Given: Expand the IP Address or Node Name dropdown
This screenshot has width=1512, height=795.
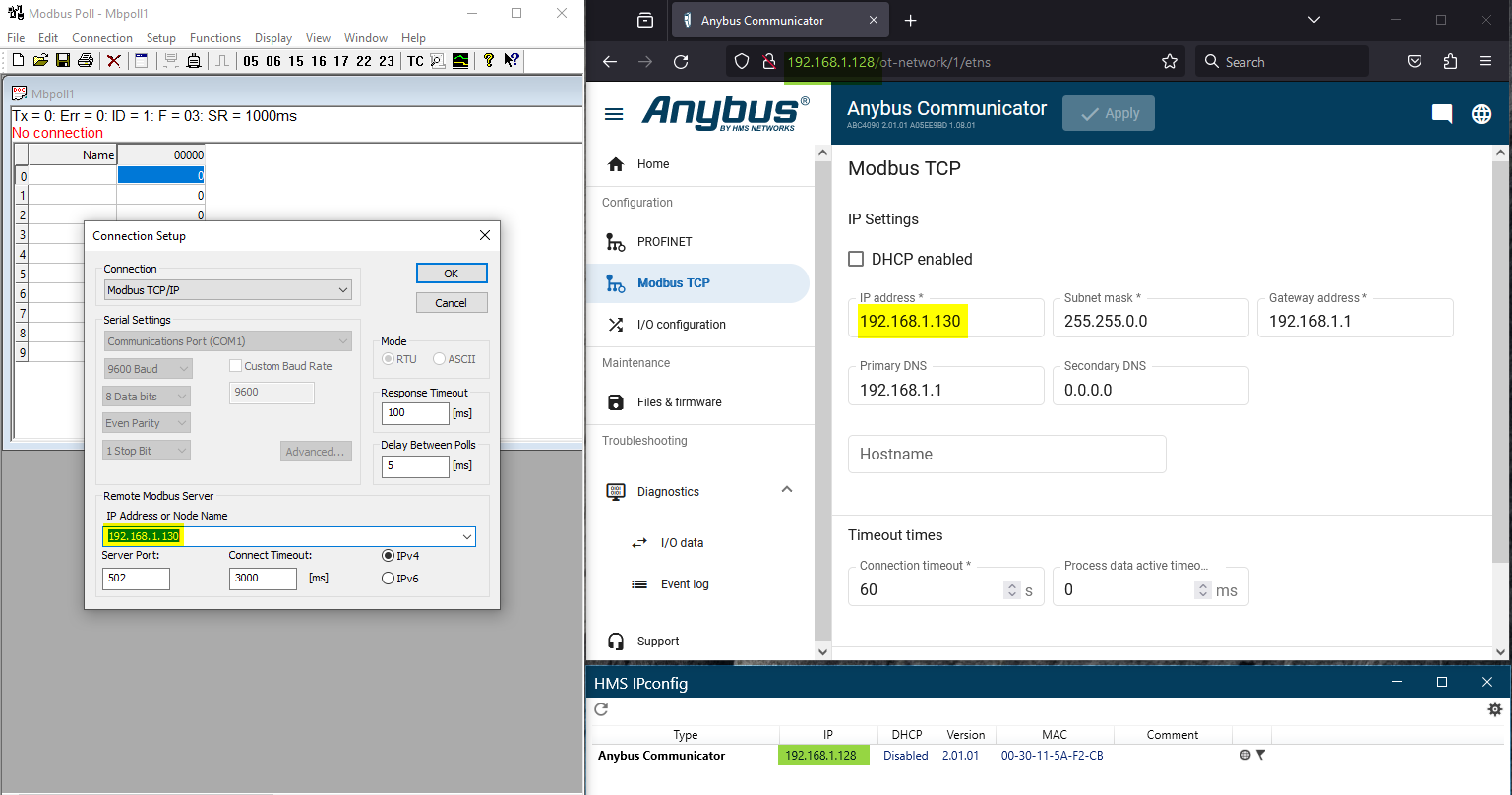Looking at the screenshot, I should 466,537.
